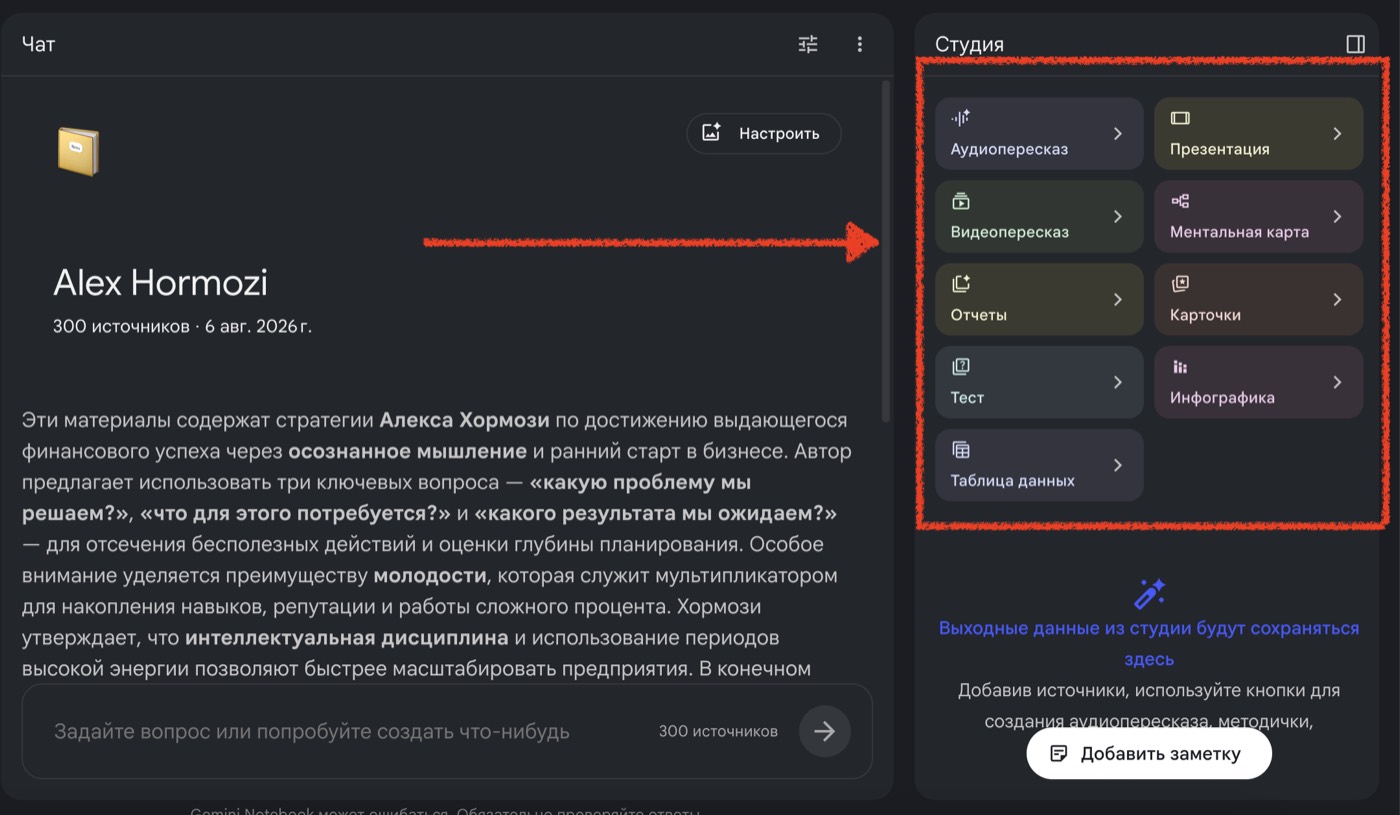Click the Alex Hormozi notebook title
Screen dimensions: 1400x815
pos(160,283)
